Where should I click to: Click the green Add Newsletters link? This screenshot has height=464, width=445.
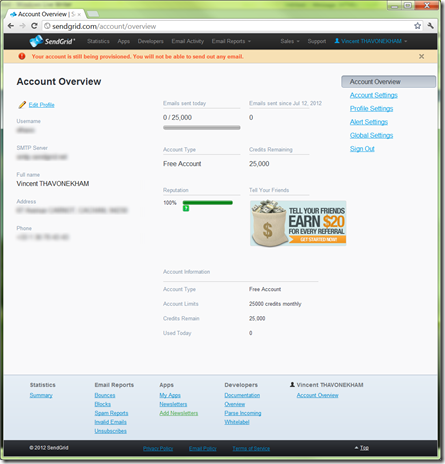tap(178, 413)
